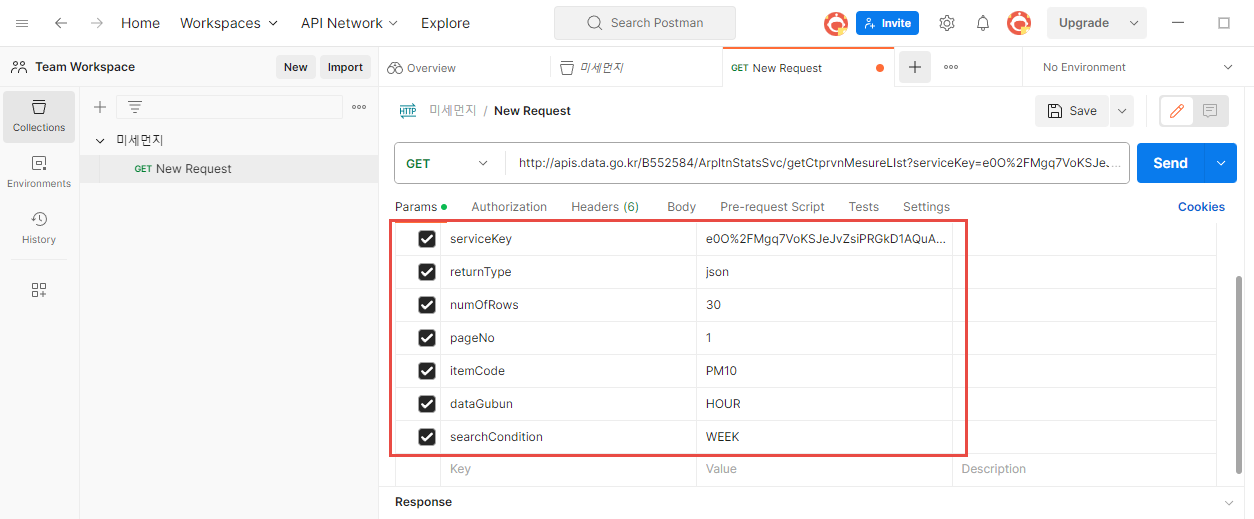Image resolution: width=1254 pixels, height=519 pixels.
Task: Focus the Search Postman field
Action: pyautogui.click(x=644, y=23)
